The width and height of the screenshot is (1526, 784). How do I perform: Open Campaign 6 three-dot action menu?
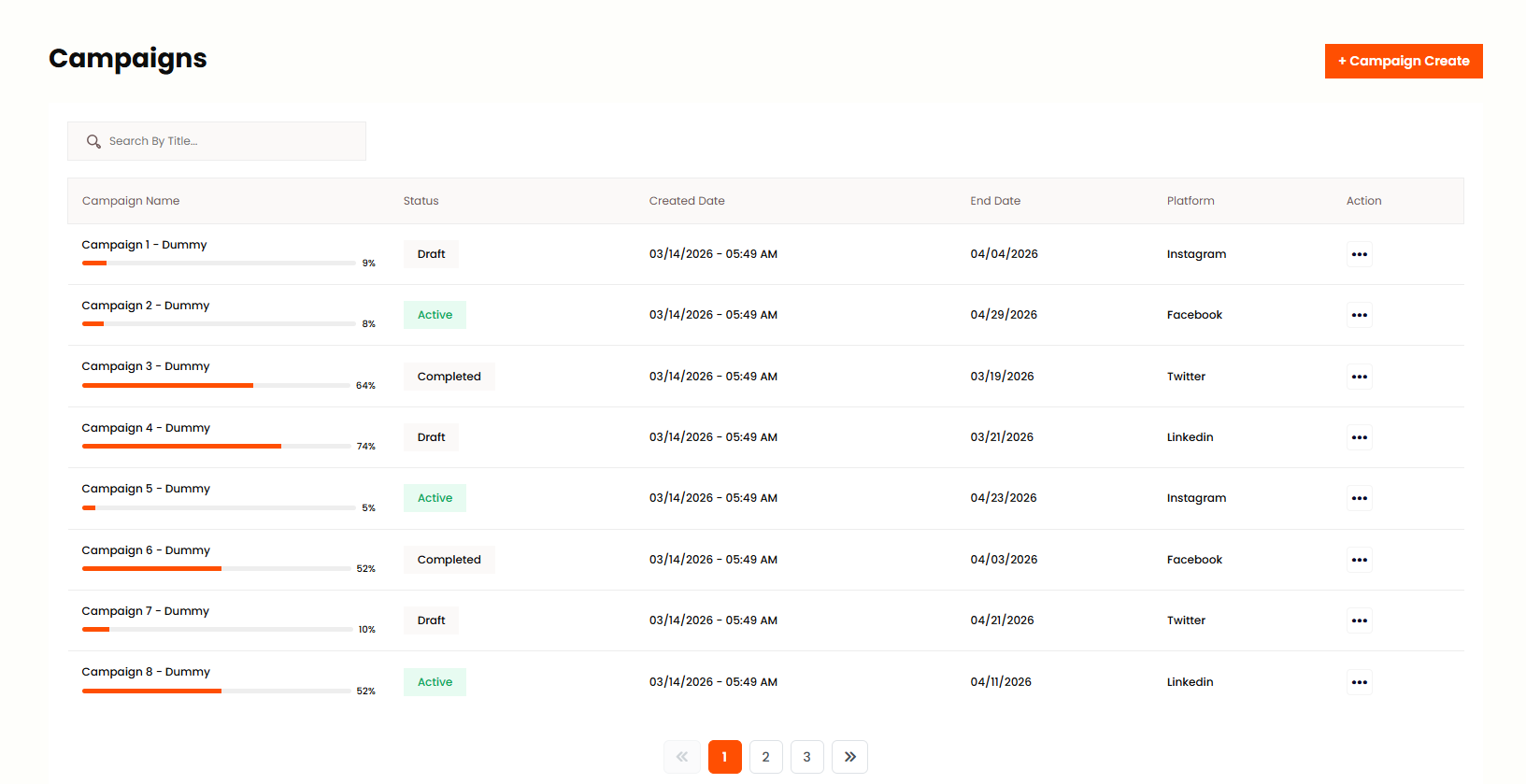click(x=1359, y=560)
